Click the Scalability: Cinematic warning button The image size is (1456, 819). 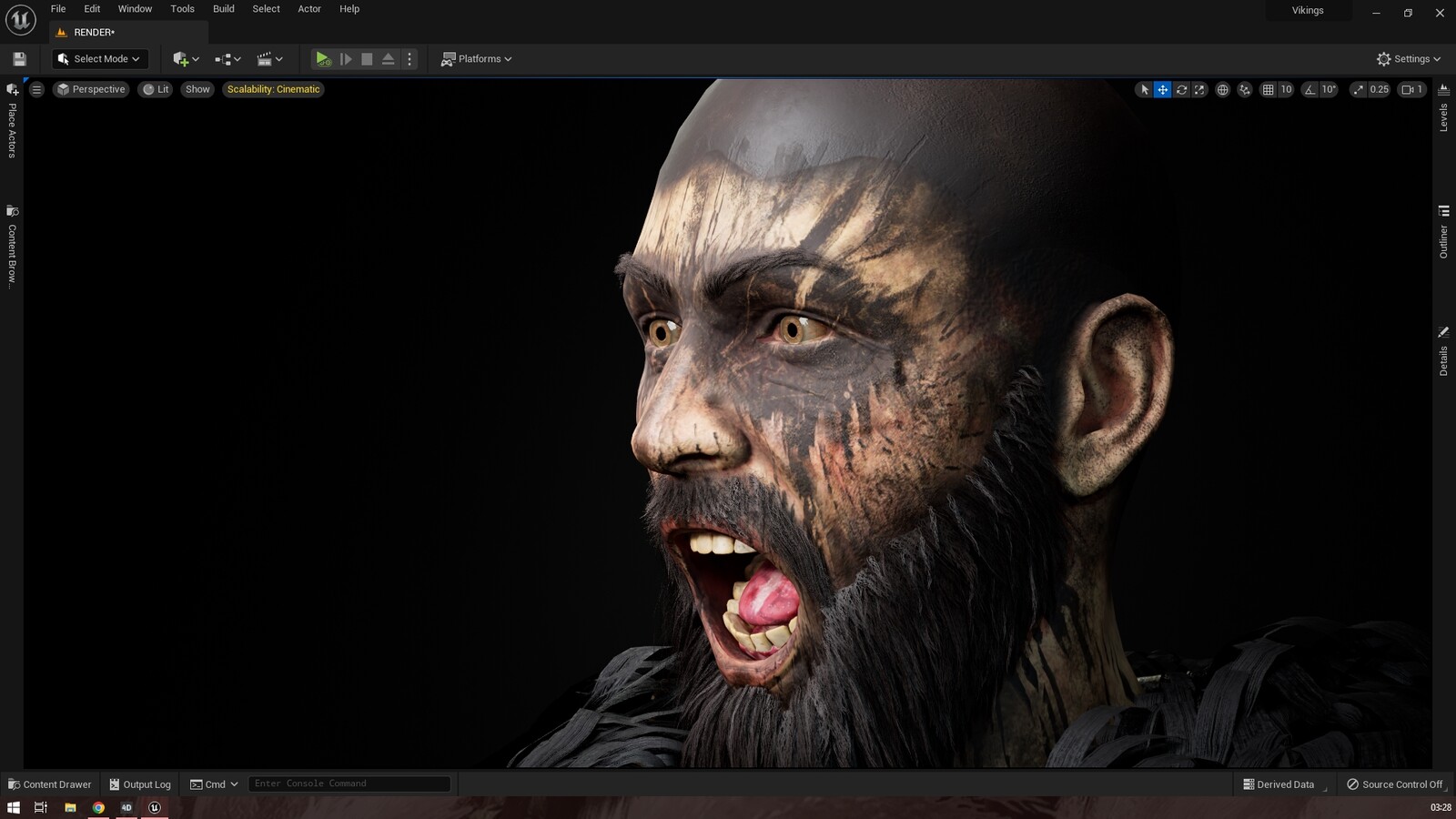click(273, 89)
